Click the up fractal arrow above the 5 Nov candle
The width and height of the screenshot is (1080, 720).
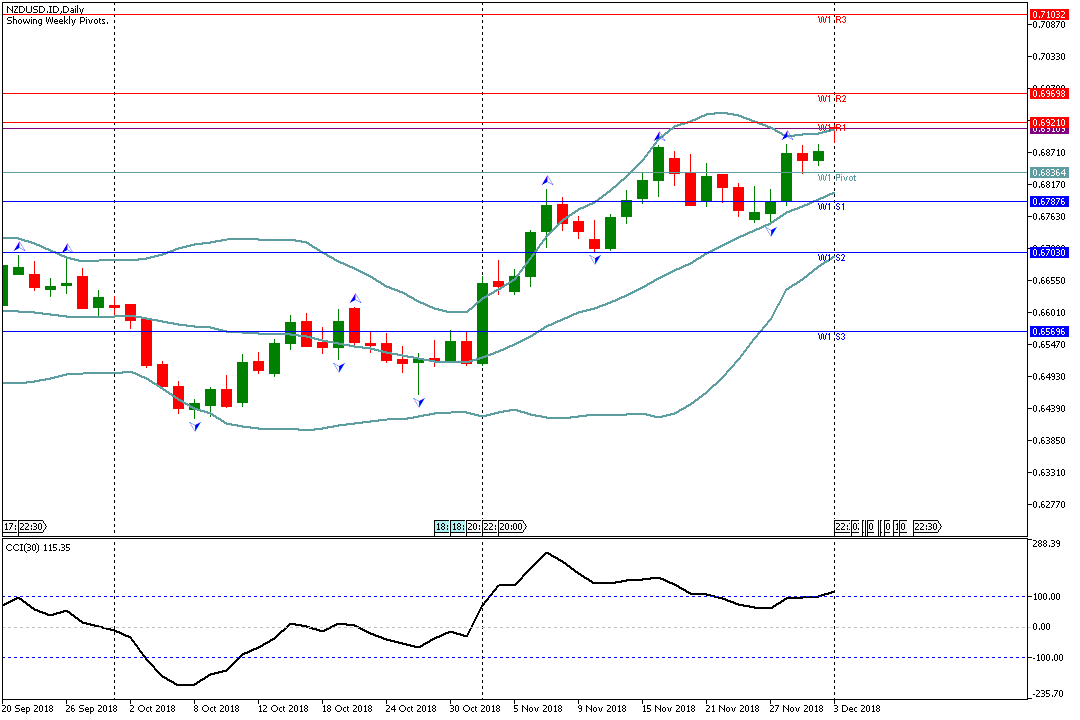coord(547,181)
